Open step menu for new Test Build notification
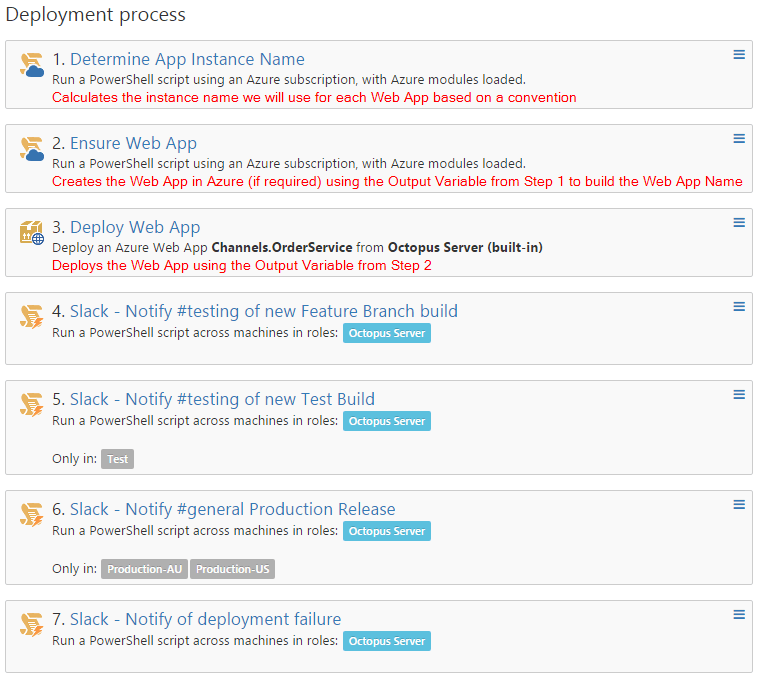Image resolution: width=765 pixels, height=680 pixels. pyautogui.click(x=739, y=394)
